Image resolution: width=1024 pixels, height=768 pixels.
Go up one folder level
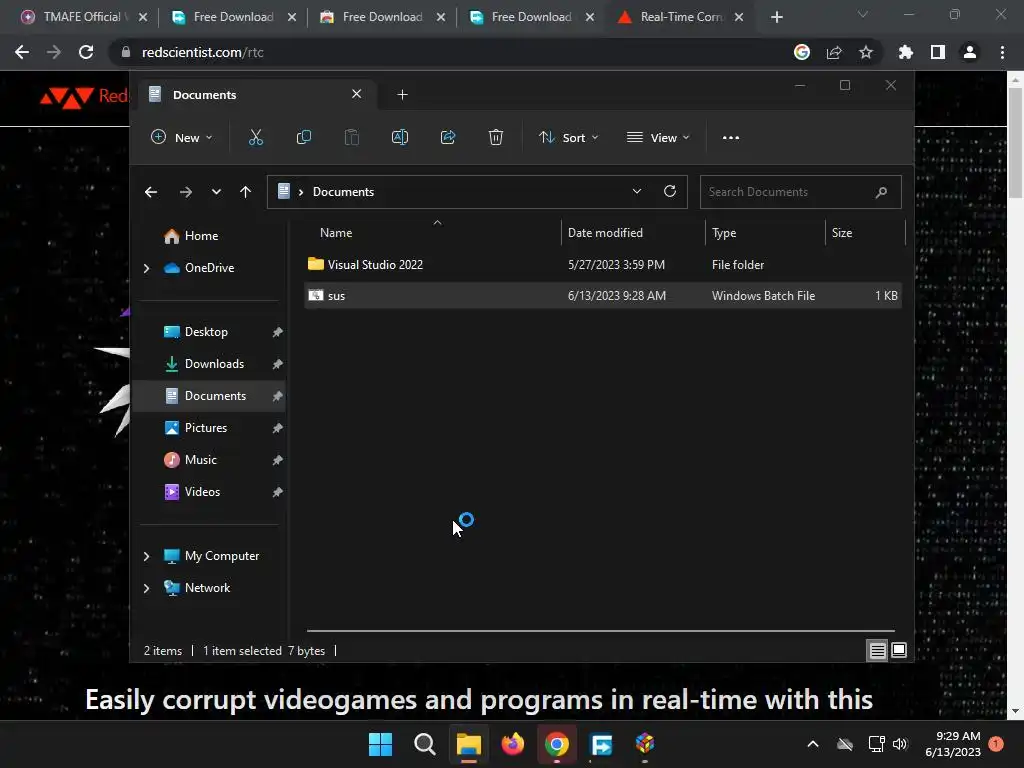246,191
